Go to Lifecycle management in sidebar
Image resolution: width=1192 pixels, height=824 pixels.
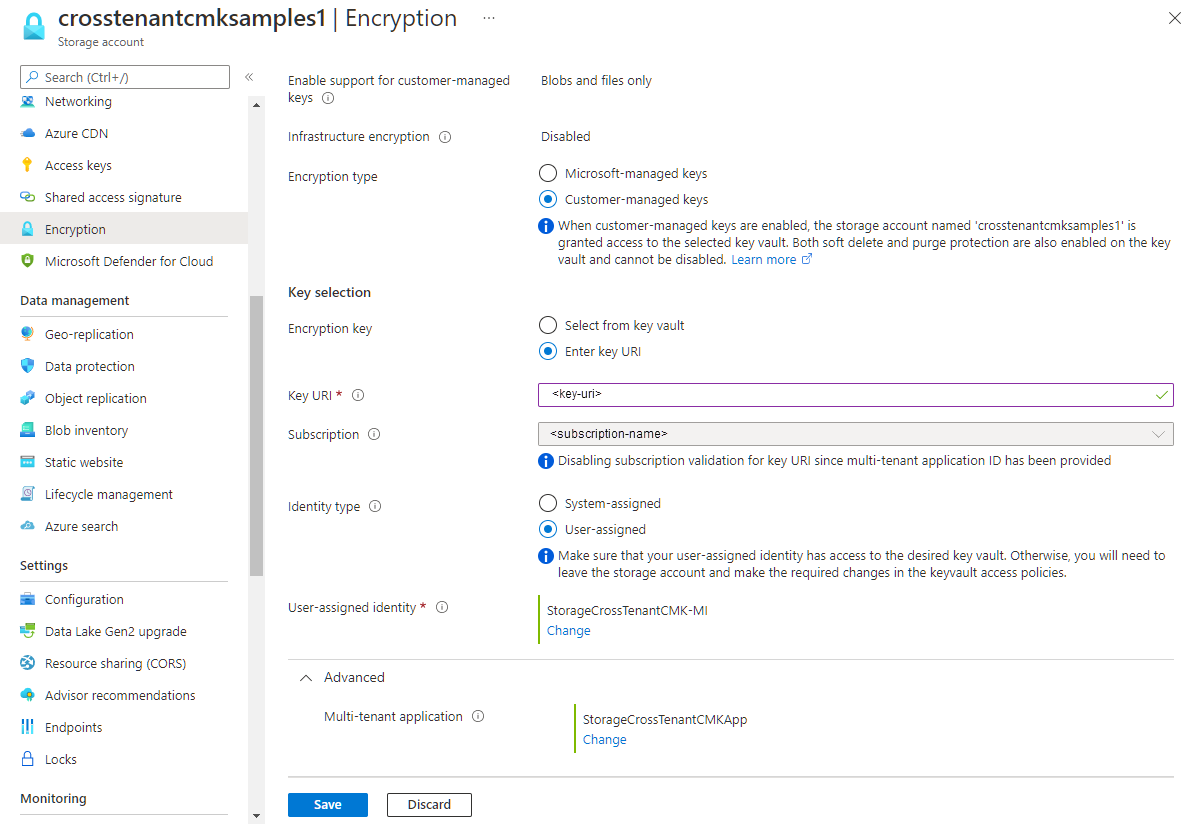109,494
